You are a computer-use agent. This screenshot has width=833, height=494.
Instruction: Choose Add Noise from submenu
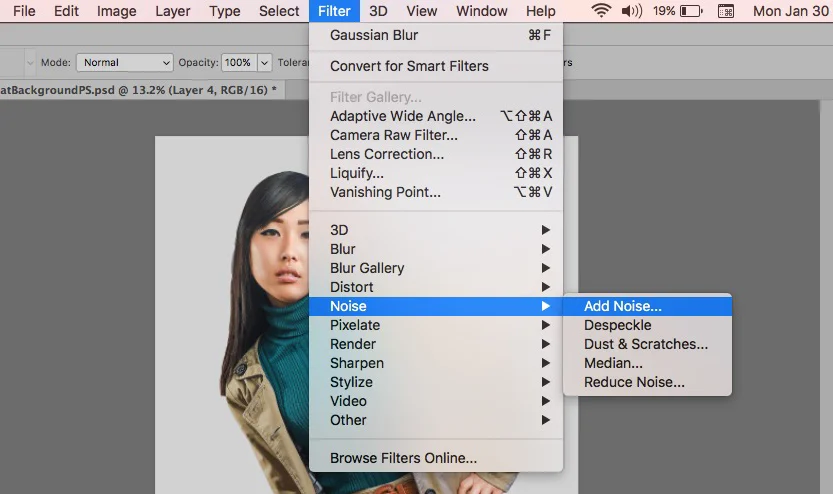pyautogui.click(x=647, y=306)
